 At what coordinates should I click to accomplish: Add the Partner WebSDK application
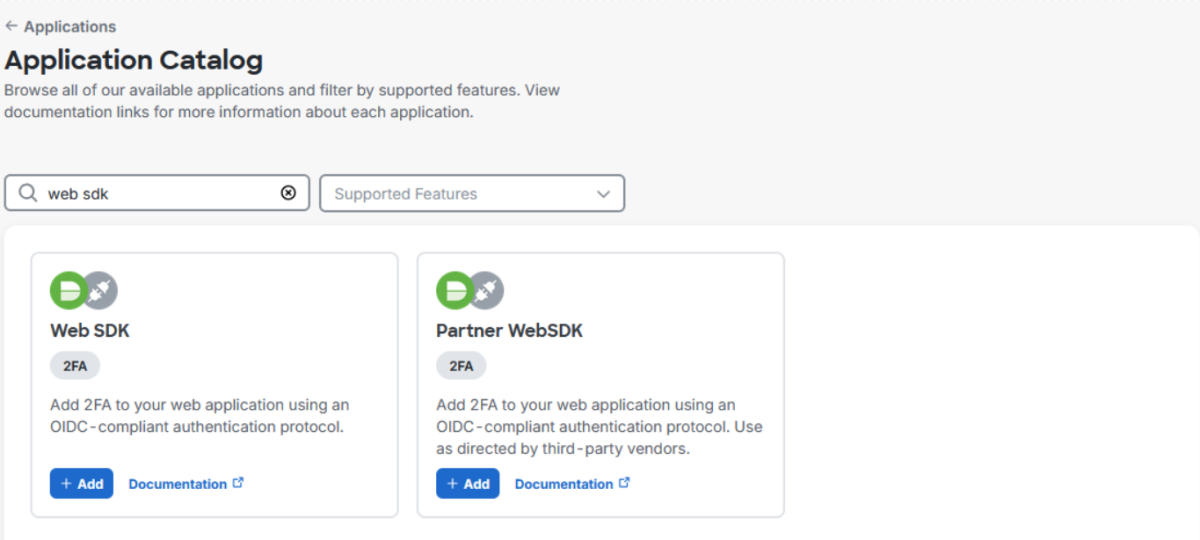coord(467,483)
